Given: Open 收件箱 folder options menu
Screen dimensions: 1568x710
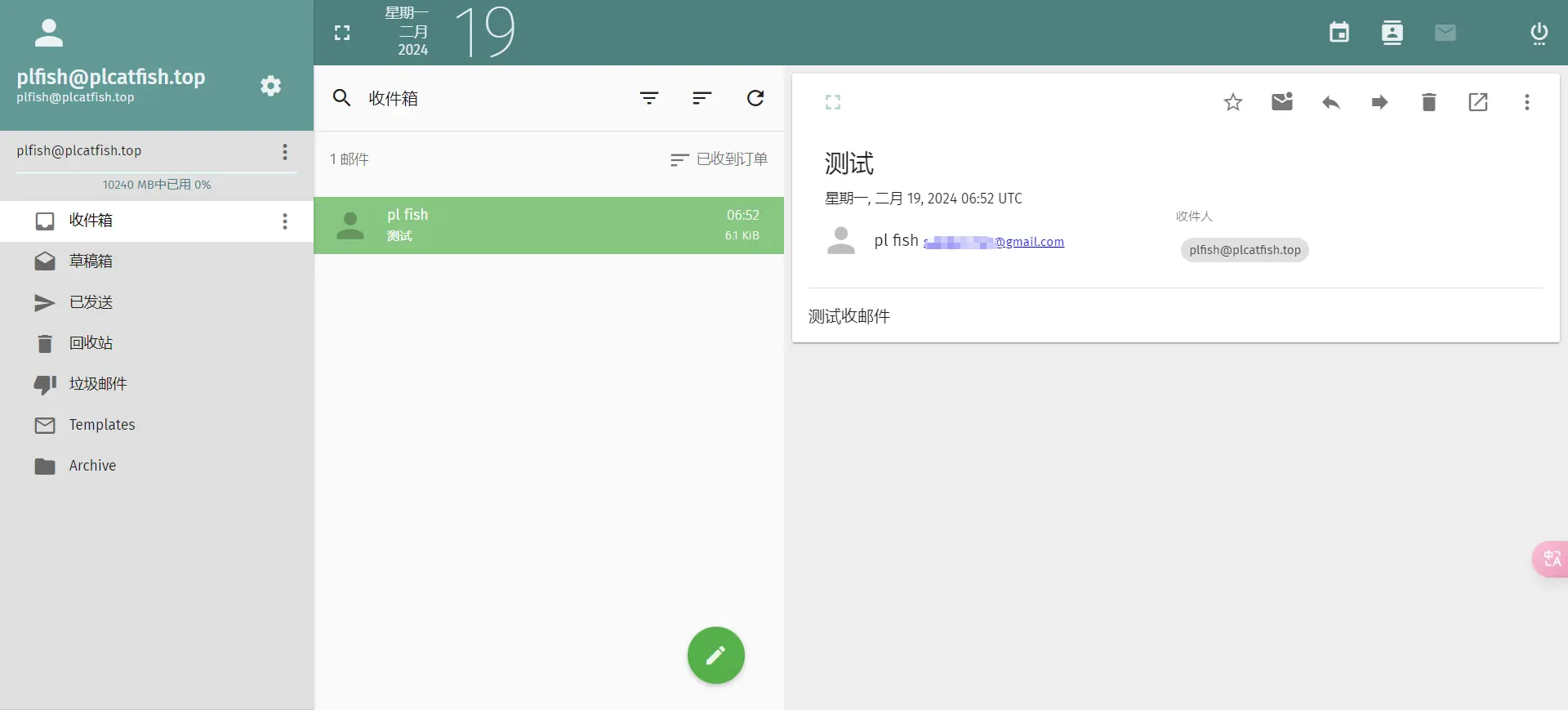Looking at the screenshot, I should pos(285,221).
